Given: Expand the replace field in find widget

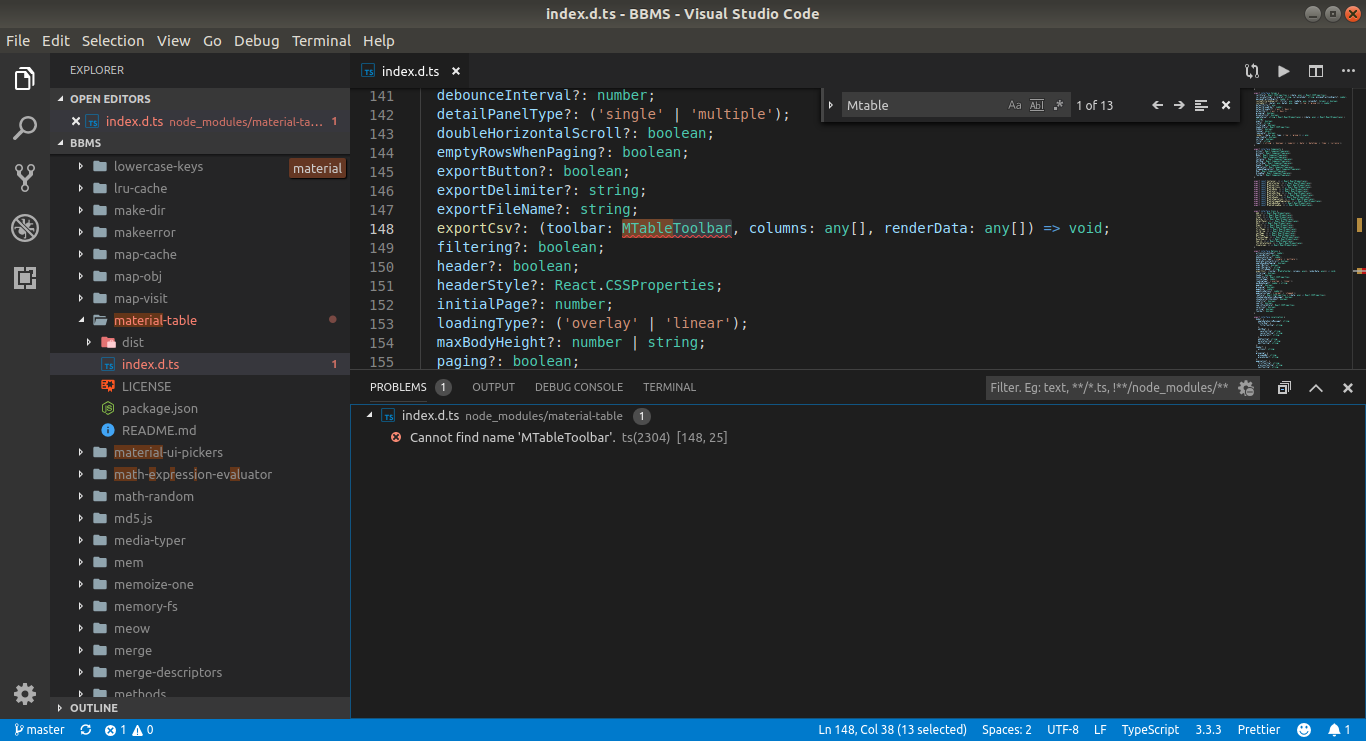Looking at the screenshot, I should 831,105.
